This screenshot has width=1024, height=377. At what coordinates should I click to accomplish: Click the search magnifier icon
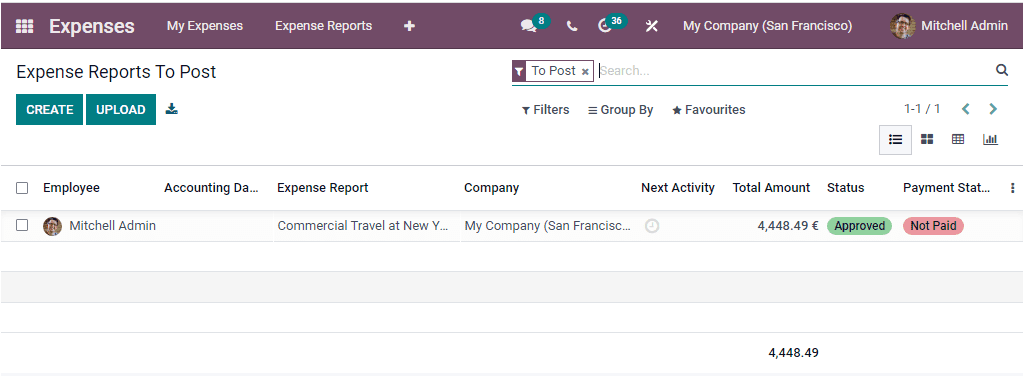(1002, 71)
